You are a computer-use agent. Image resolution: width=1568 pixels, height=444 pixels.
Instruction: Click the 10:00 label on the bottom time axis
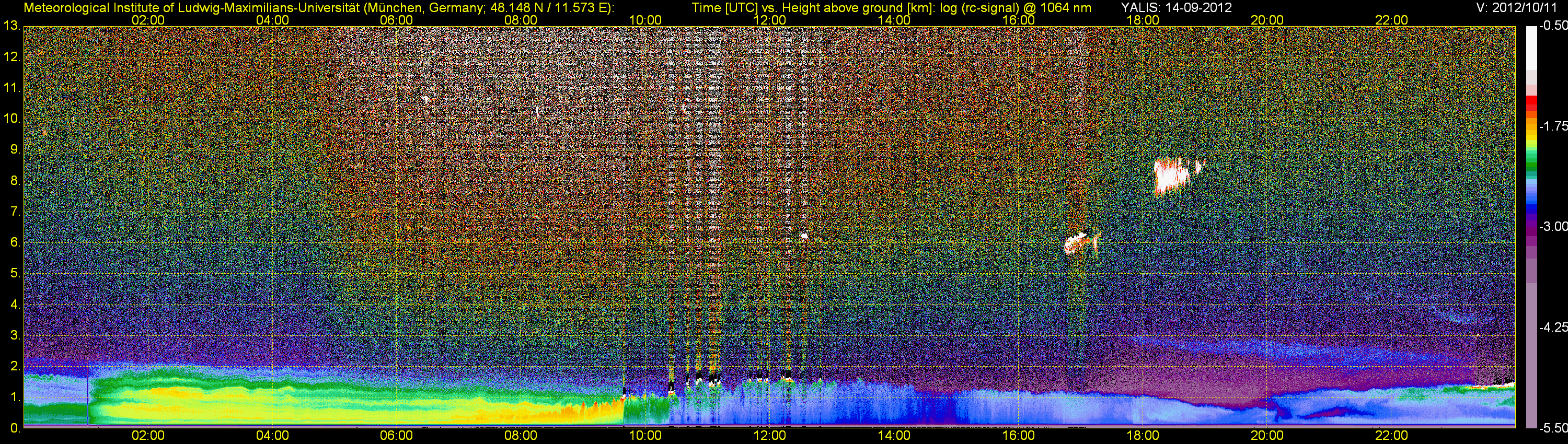645,436
